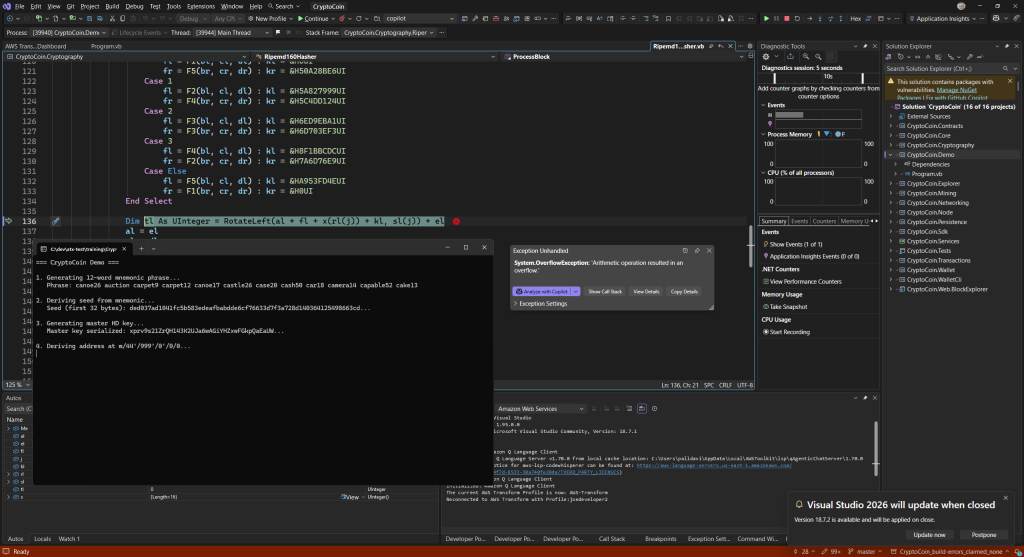Select Program.vb in Solution Explorer
1024x557 pixels.
927,174
